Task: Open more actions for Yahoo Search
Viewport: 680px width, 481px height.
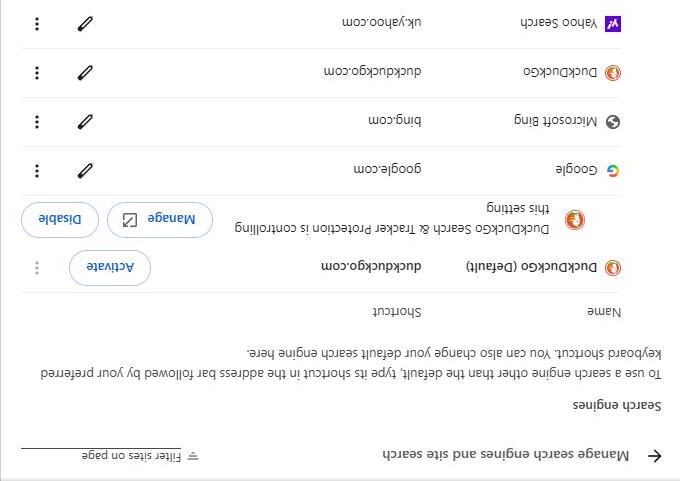Action: (37, 24)
